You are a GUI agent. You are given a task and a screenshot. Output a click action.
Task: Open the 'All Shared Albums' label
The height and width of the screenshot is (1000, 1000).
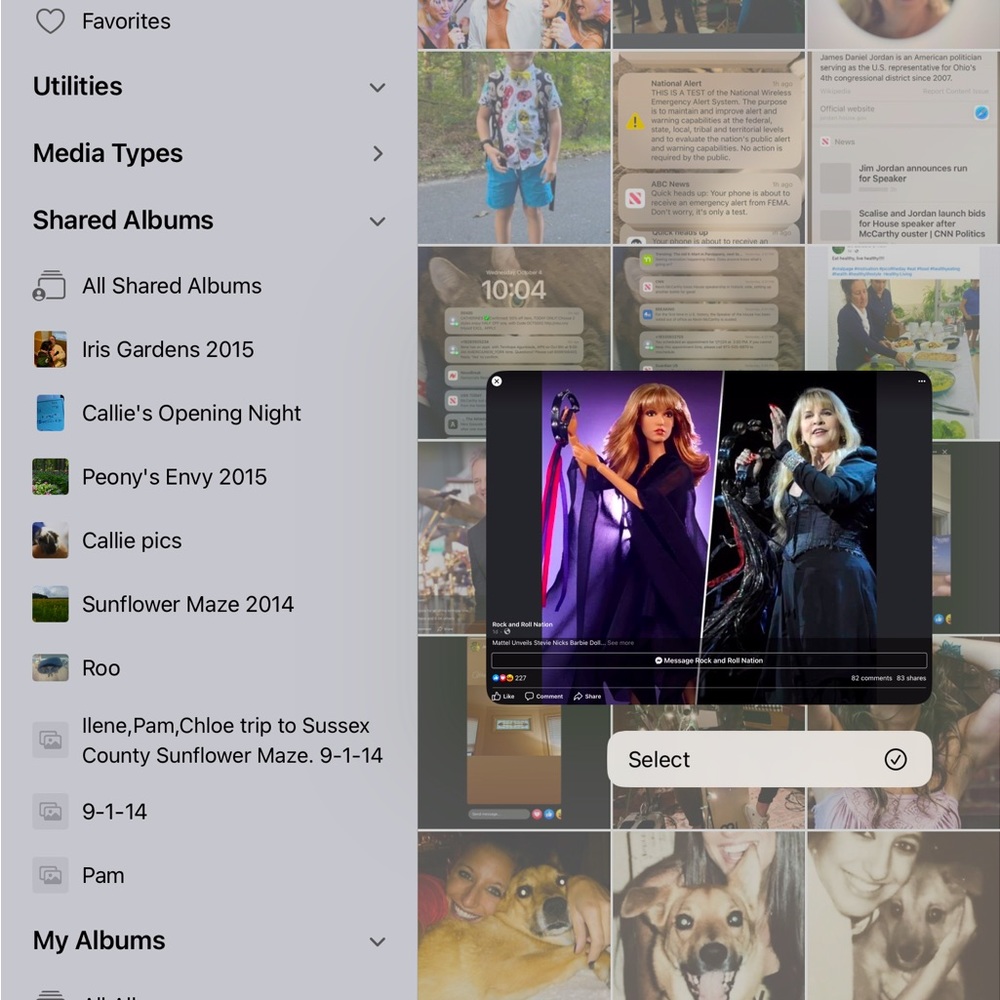(172, 286)
